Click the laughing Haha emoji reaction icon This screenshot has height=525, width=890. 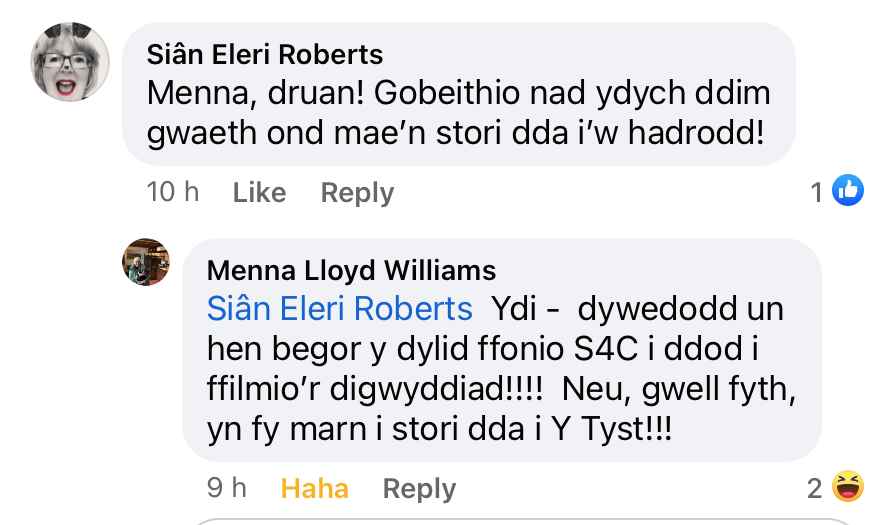848,486
